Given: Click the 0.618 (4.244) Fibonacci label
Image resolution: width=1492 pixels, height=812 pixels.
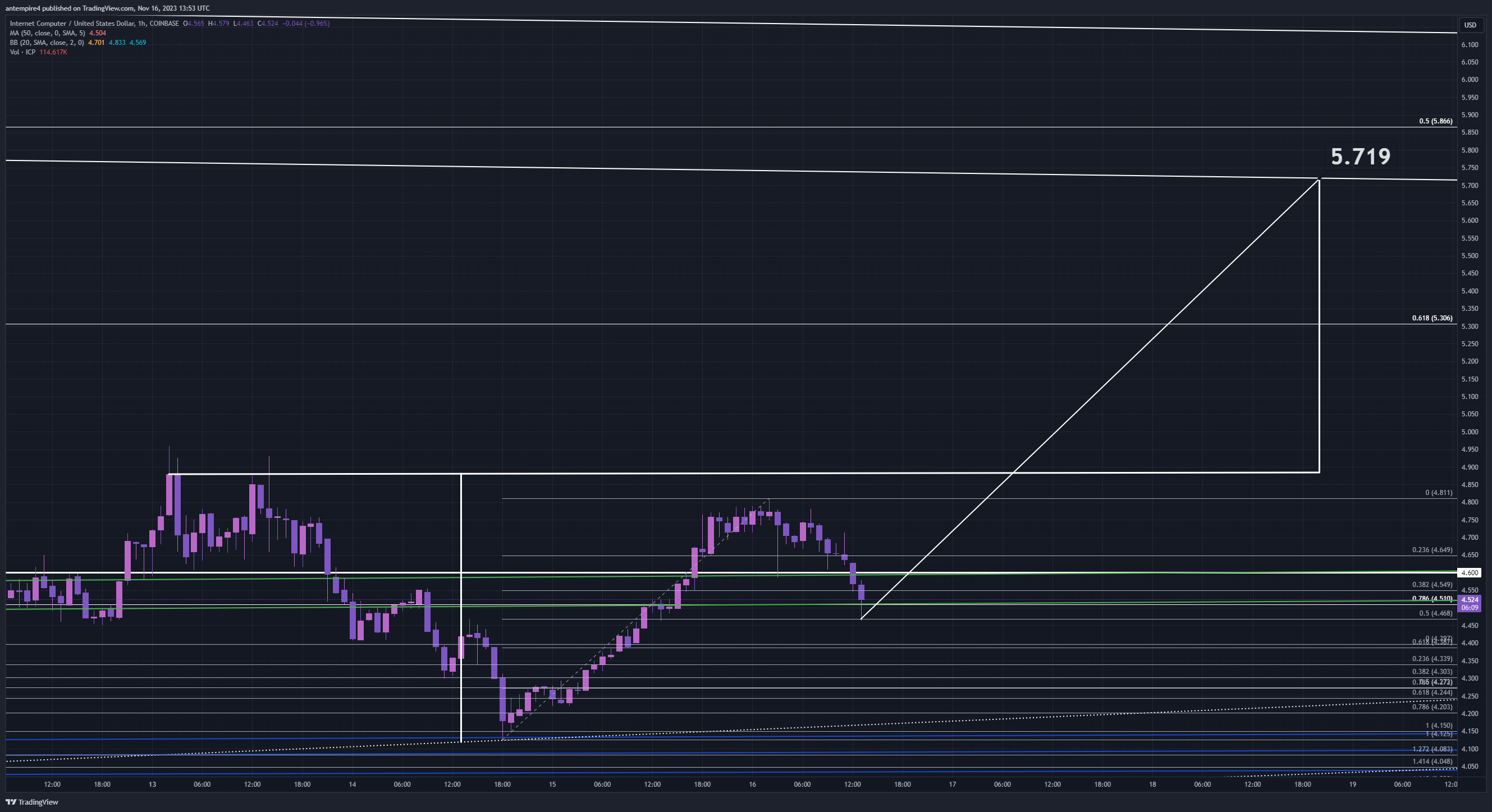Looking at the screenshot, I should [1432, 692].
